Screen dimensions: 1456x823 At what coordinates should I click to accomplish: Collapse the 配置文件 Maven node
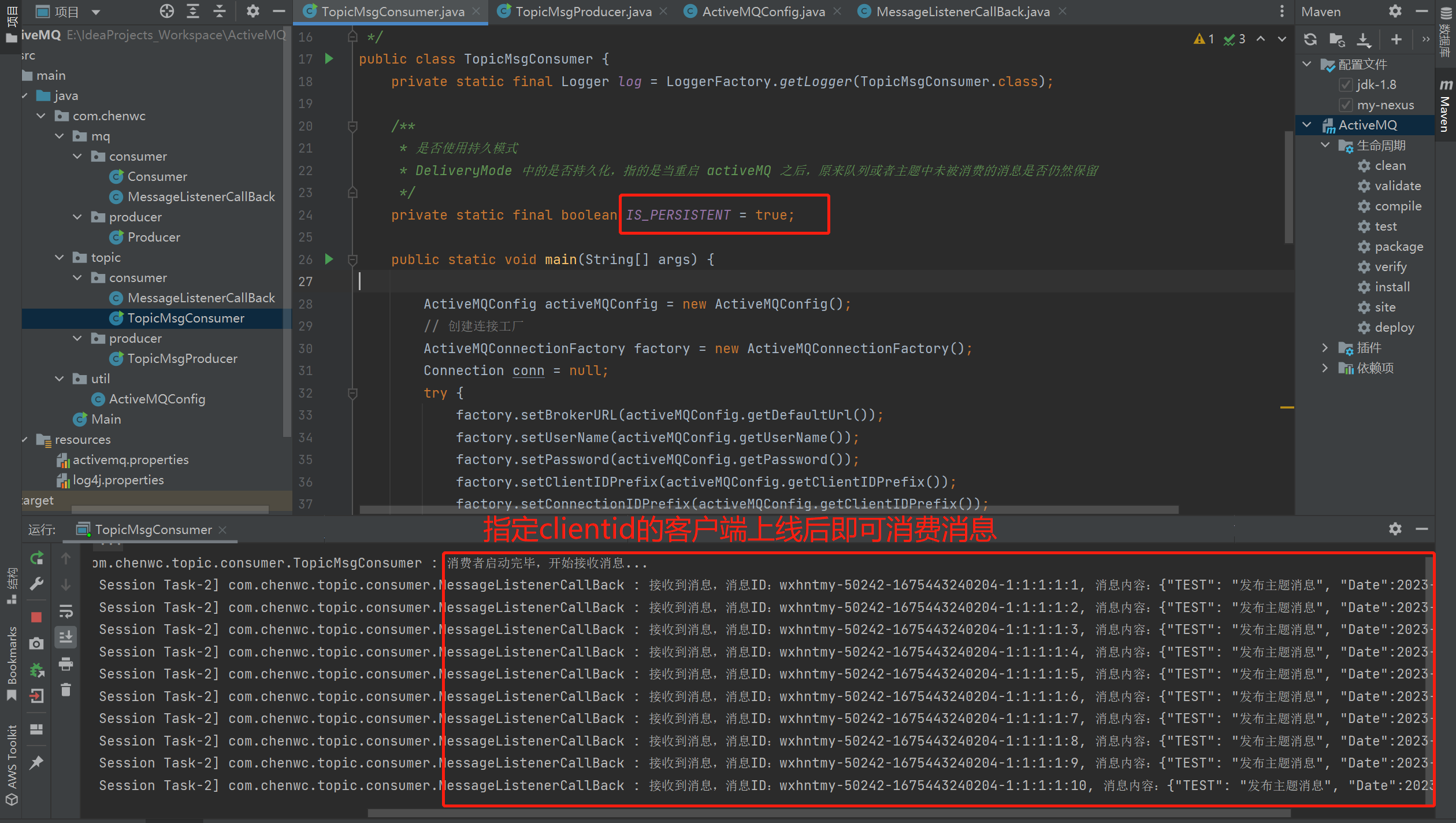[x=1308, y=64]
